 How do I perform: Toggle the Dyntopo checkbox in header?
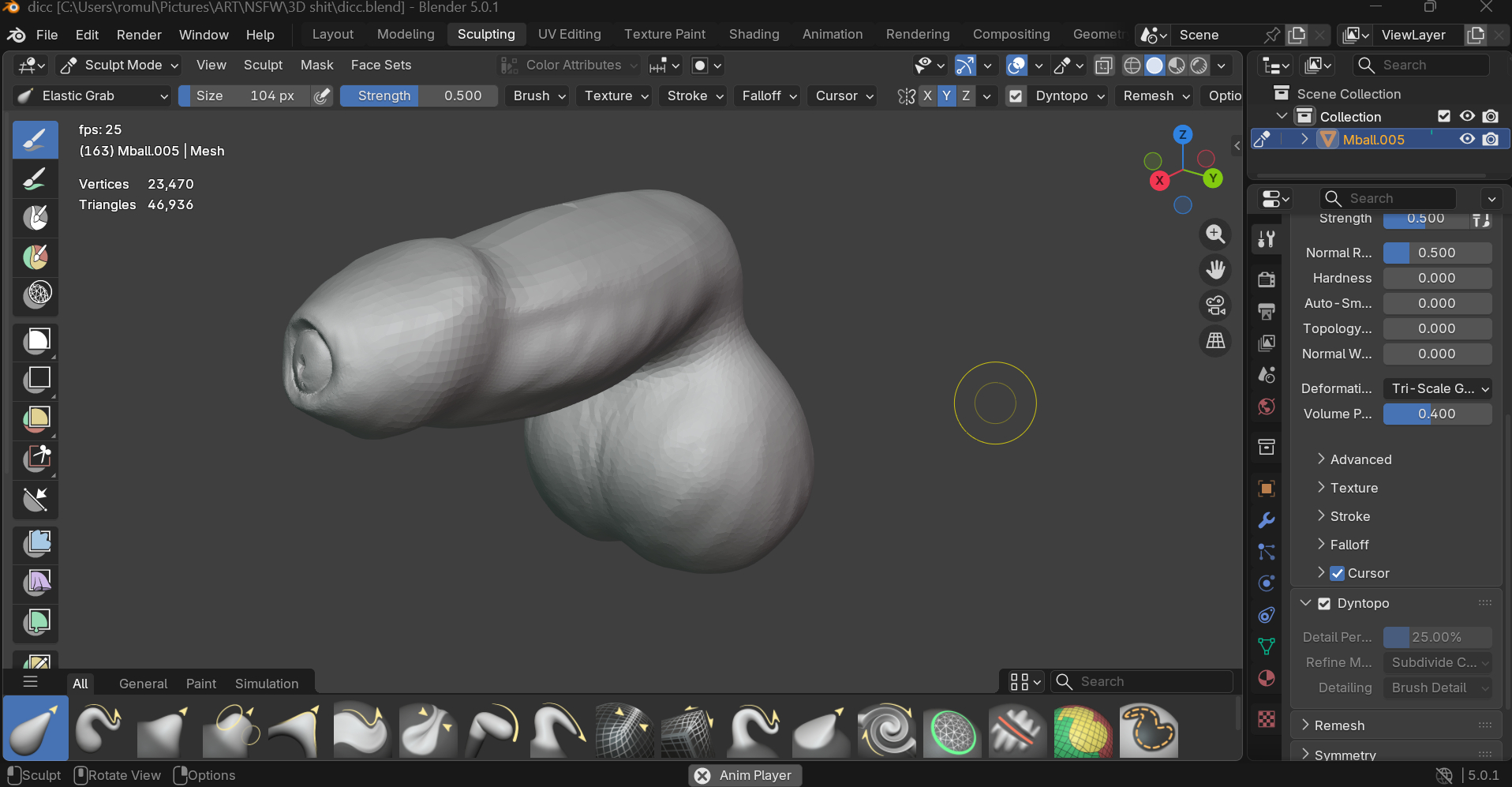pyautogui.click(x=1016, y=96)
